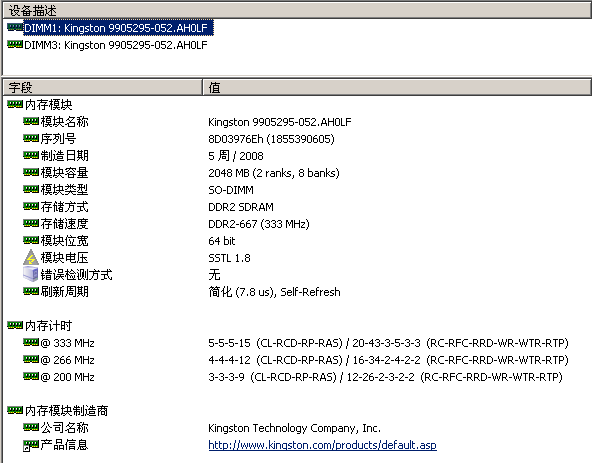The image size is (592, 463).
Task: Select DIMM3: Kingston 9905295-052.AH0LF entry
Action: click(116, 45)
